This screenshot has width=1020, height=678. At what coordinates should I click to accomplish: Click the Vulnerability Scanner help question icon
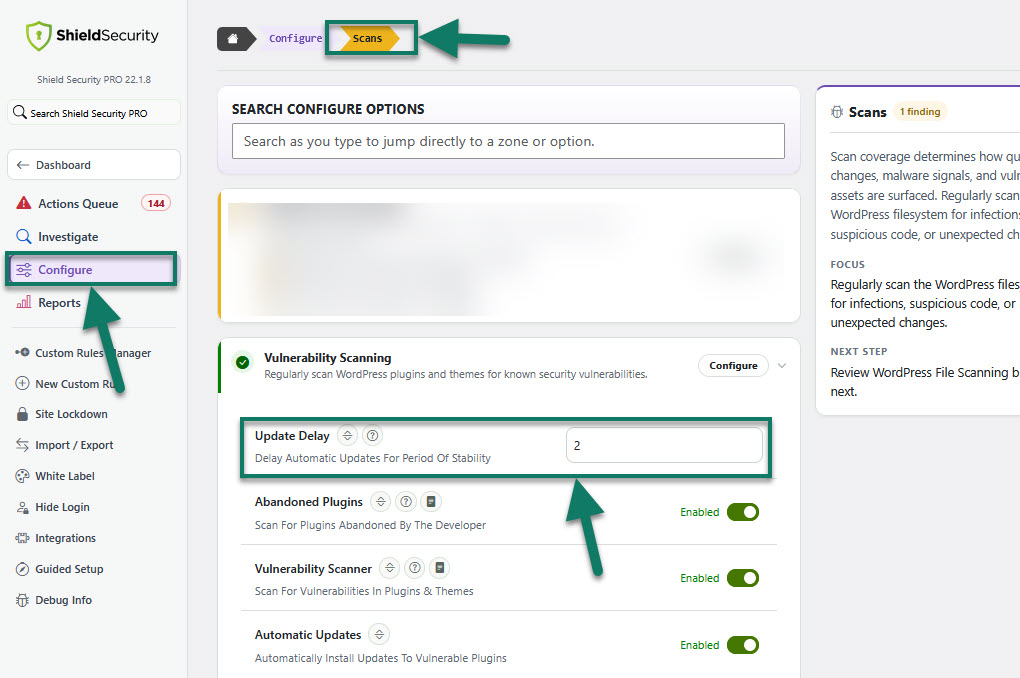(x=414, y=568)
